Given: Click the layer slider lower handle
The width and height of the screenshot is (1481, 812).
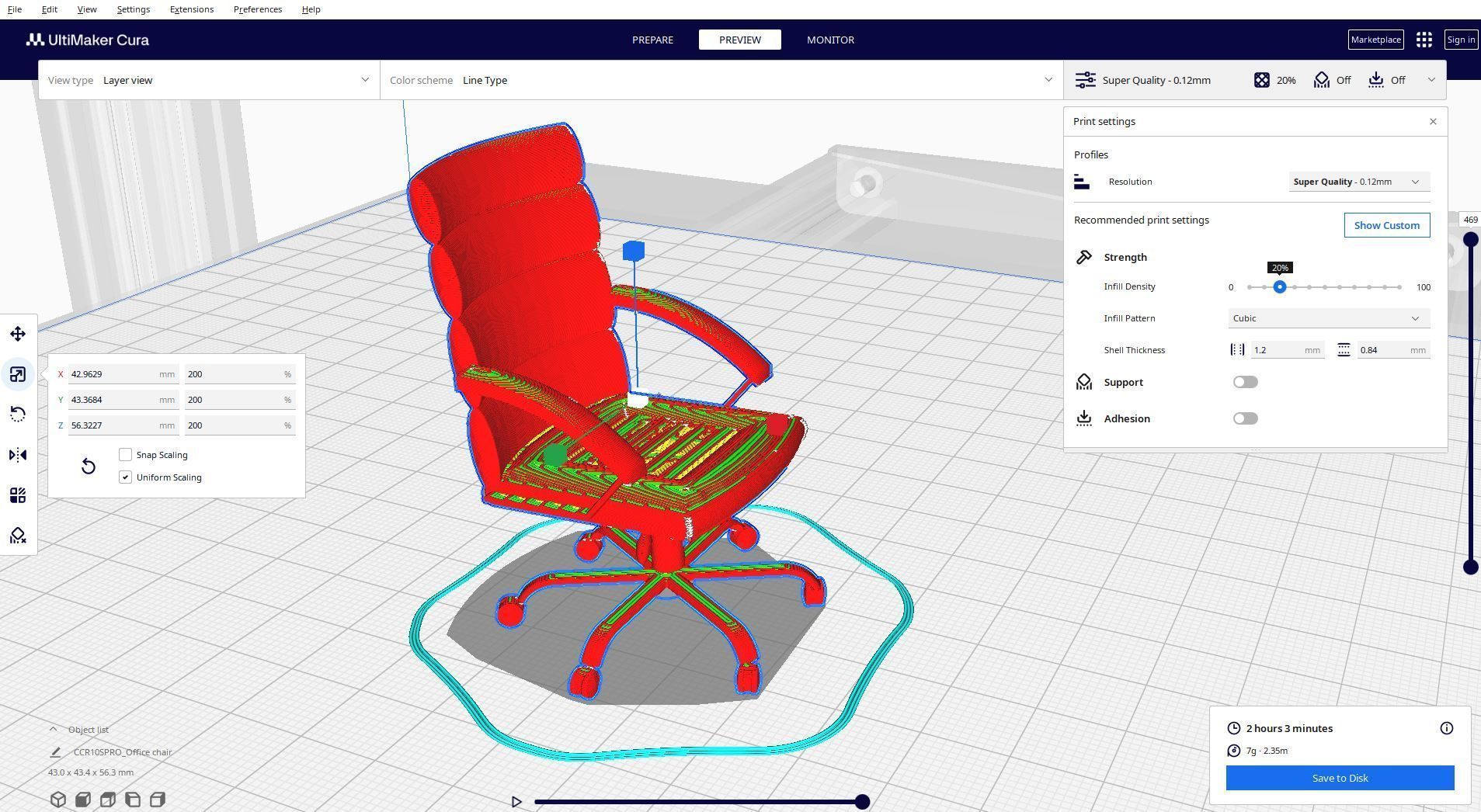Looking at the screenshot, I should pyautogui.click(x=1470, y=567).
